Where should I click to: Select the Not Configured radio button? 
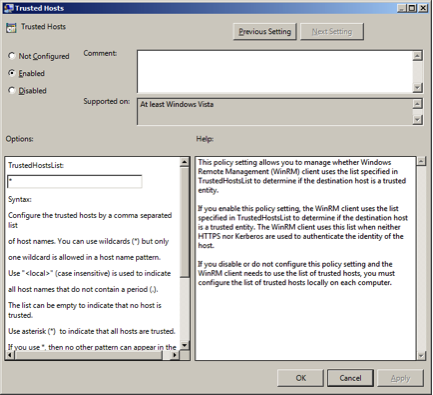click(x=12, y=56)
